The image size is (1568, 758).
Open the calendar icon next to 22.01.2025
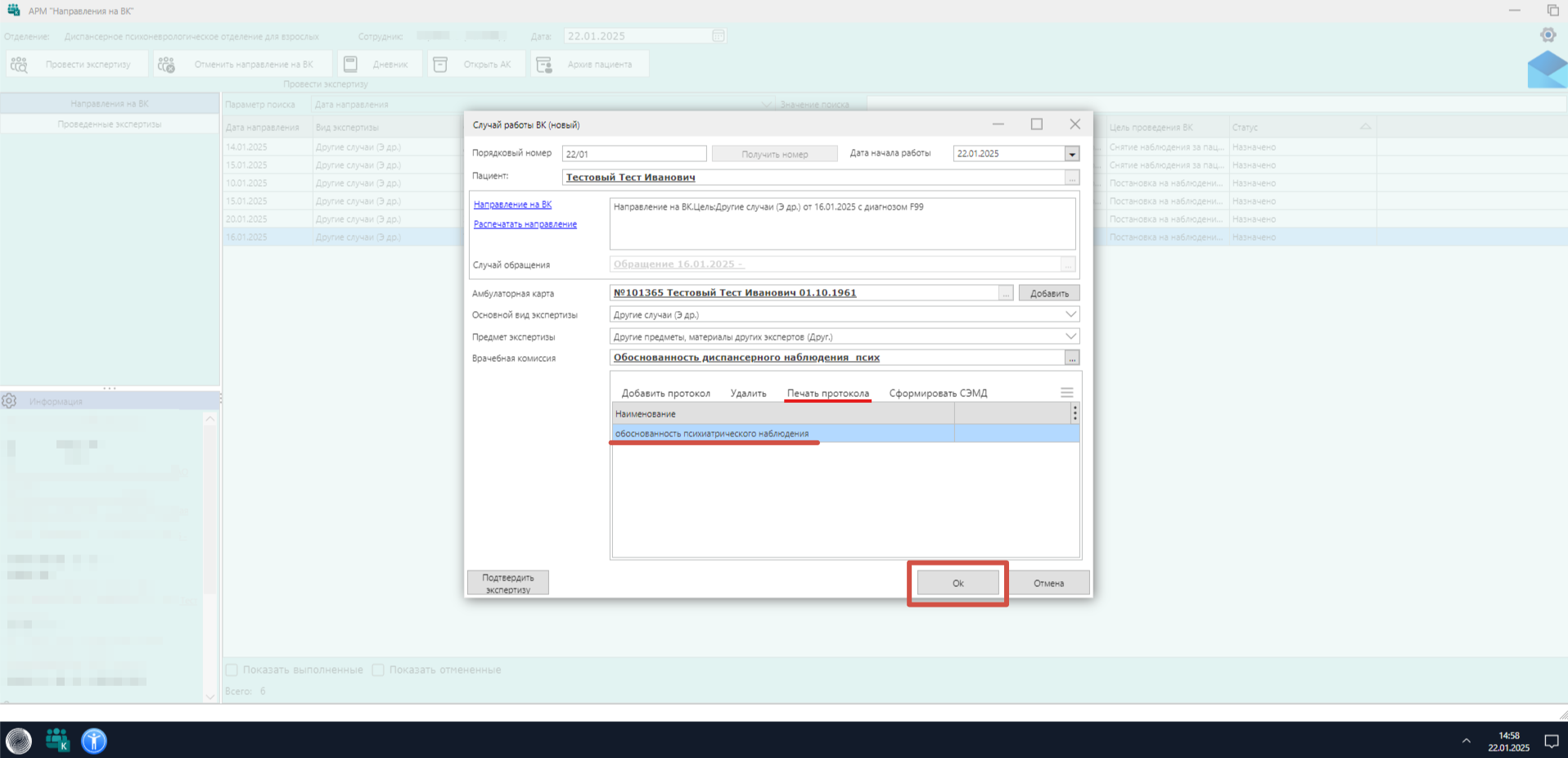719,36
